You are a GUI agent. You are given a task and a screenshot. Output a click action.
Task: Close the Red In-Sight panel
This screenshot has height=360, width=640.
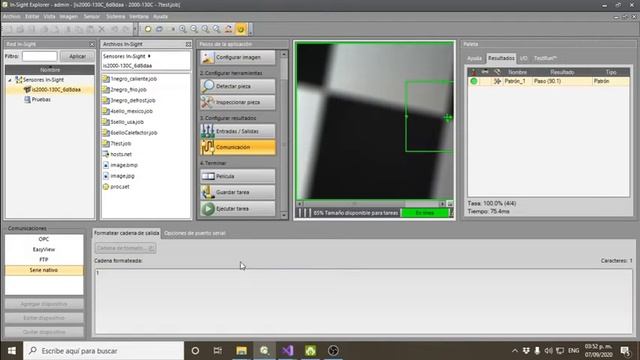pos(91,44)
